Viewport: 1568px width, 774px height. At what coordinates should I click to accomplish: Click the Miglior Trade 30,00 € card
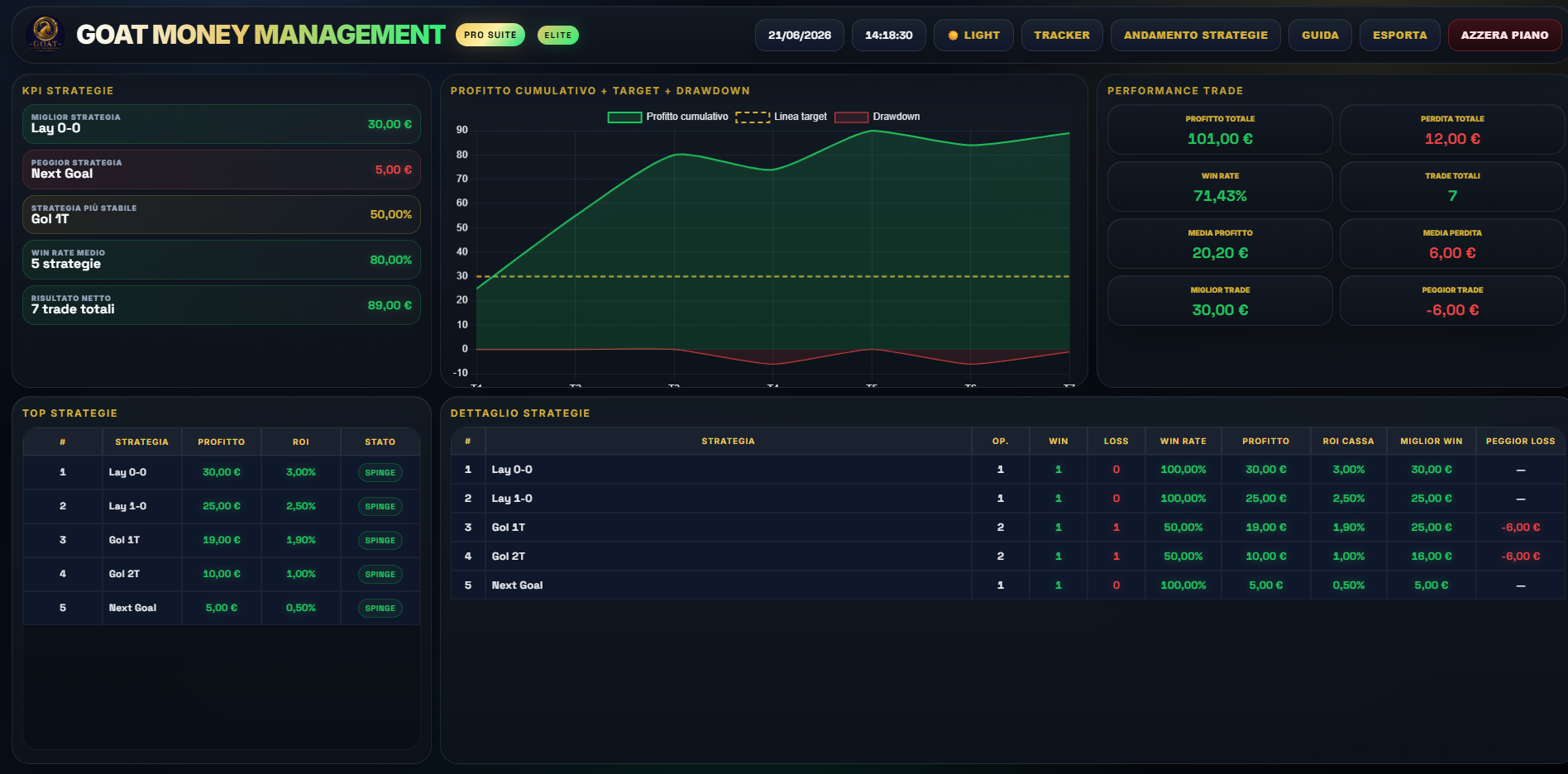click(x=1220, y=301)
